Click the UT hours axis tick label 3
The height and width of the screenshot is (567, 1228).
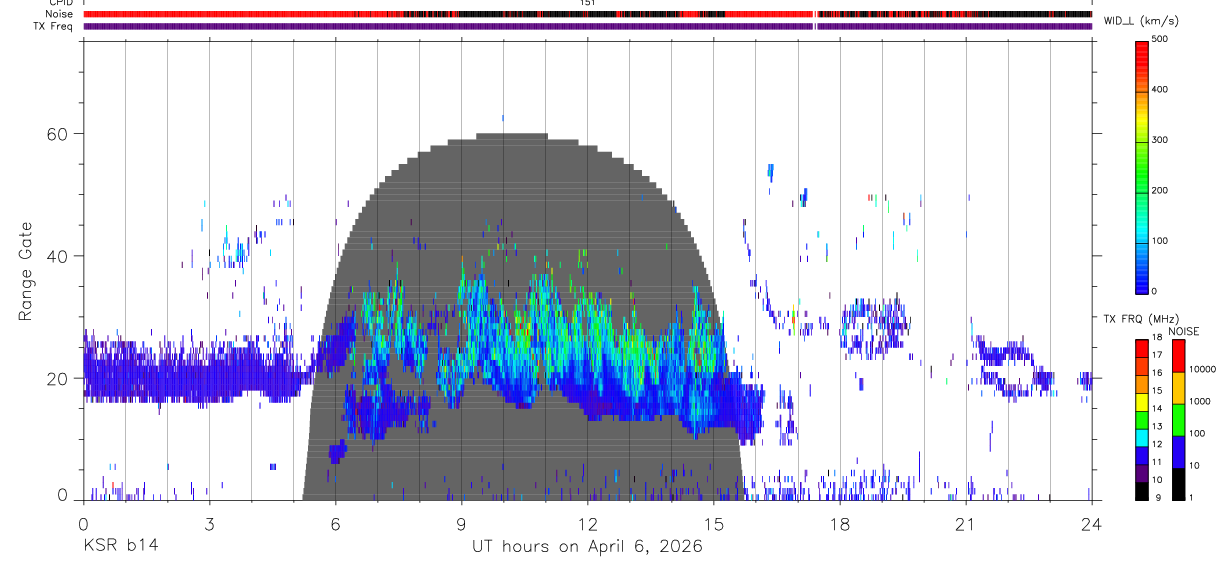(x=209, y=523)
